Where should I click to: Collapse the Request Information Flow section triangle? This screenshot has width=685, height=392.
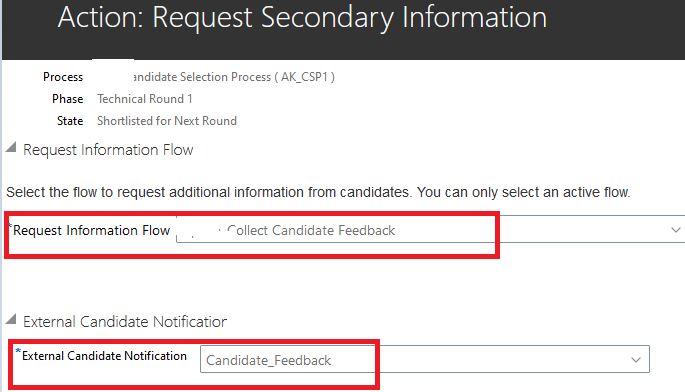tap(11, 147)
